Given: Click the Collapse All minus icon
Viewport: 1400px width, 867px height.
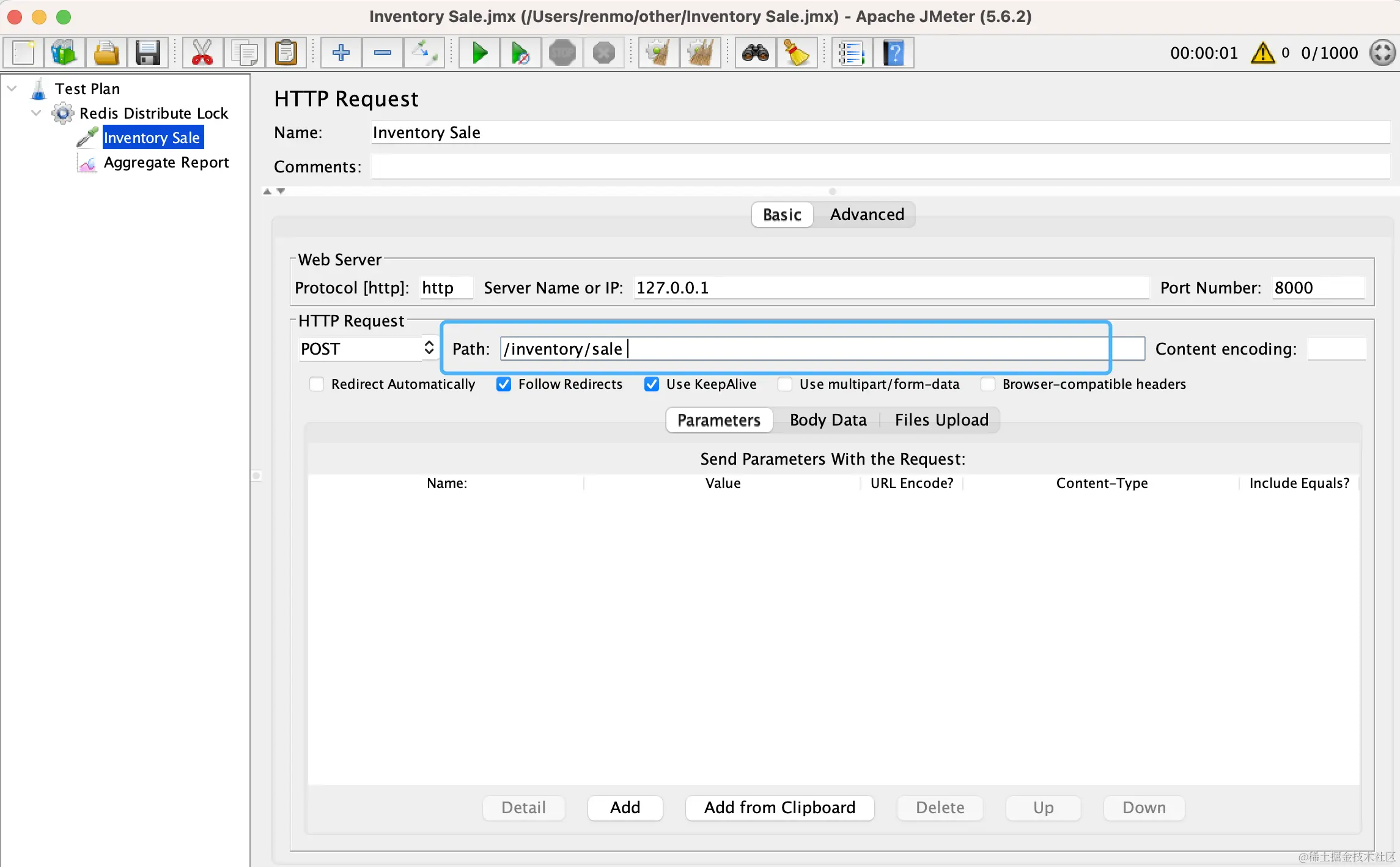Looking at the screenshot, I should [x=383, y=53].
